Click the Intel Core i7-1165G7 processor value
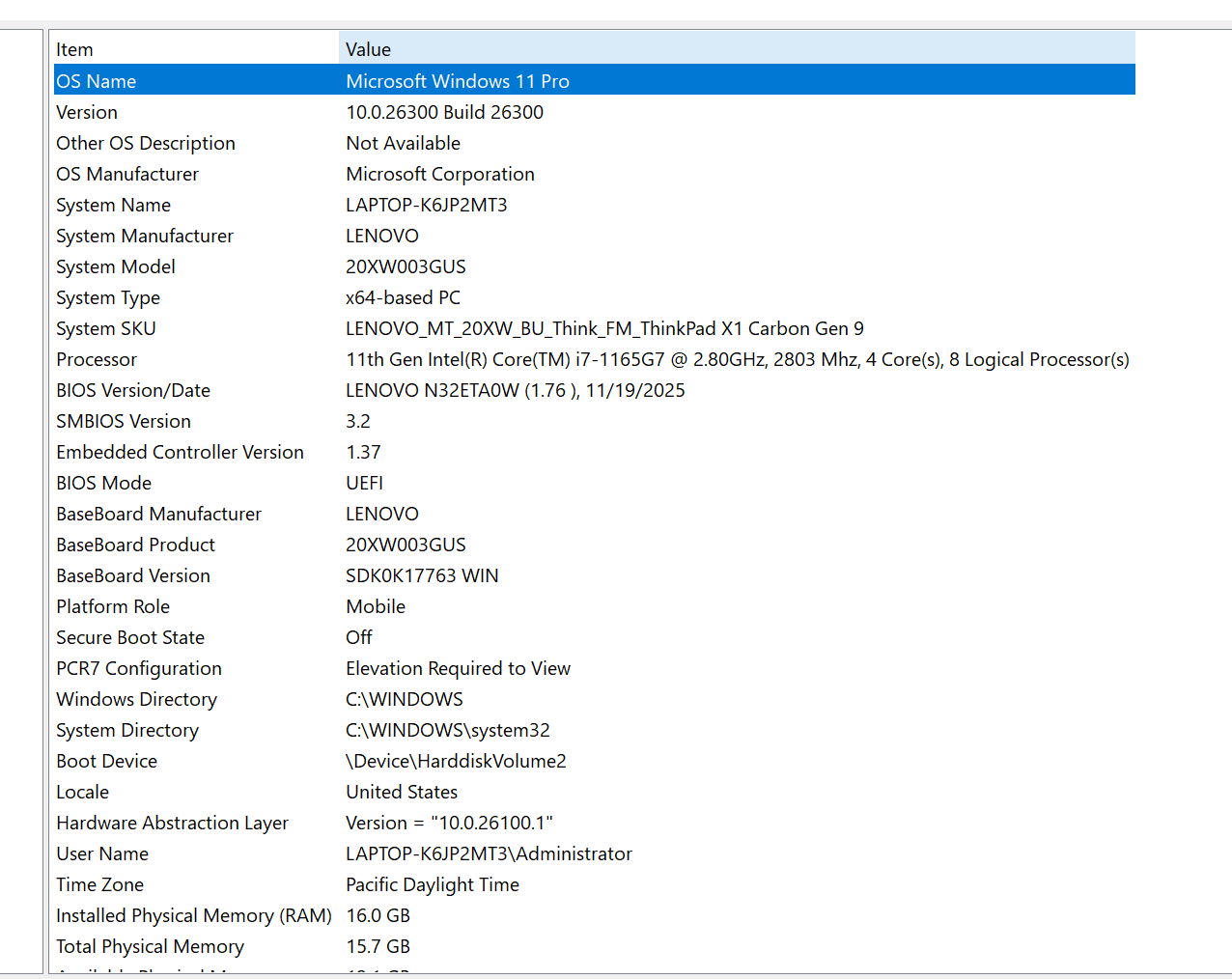Viewport: 1232px width, 979px height. [738, 359]
